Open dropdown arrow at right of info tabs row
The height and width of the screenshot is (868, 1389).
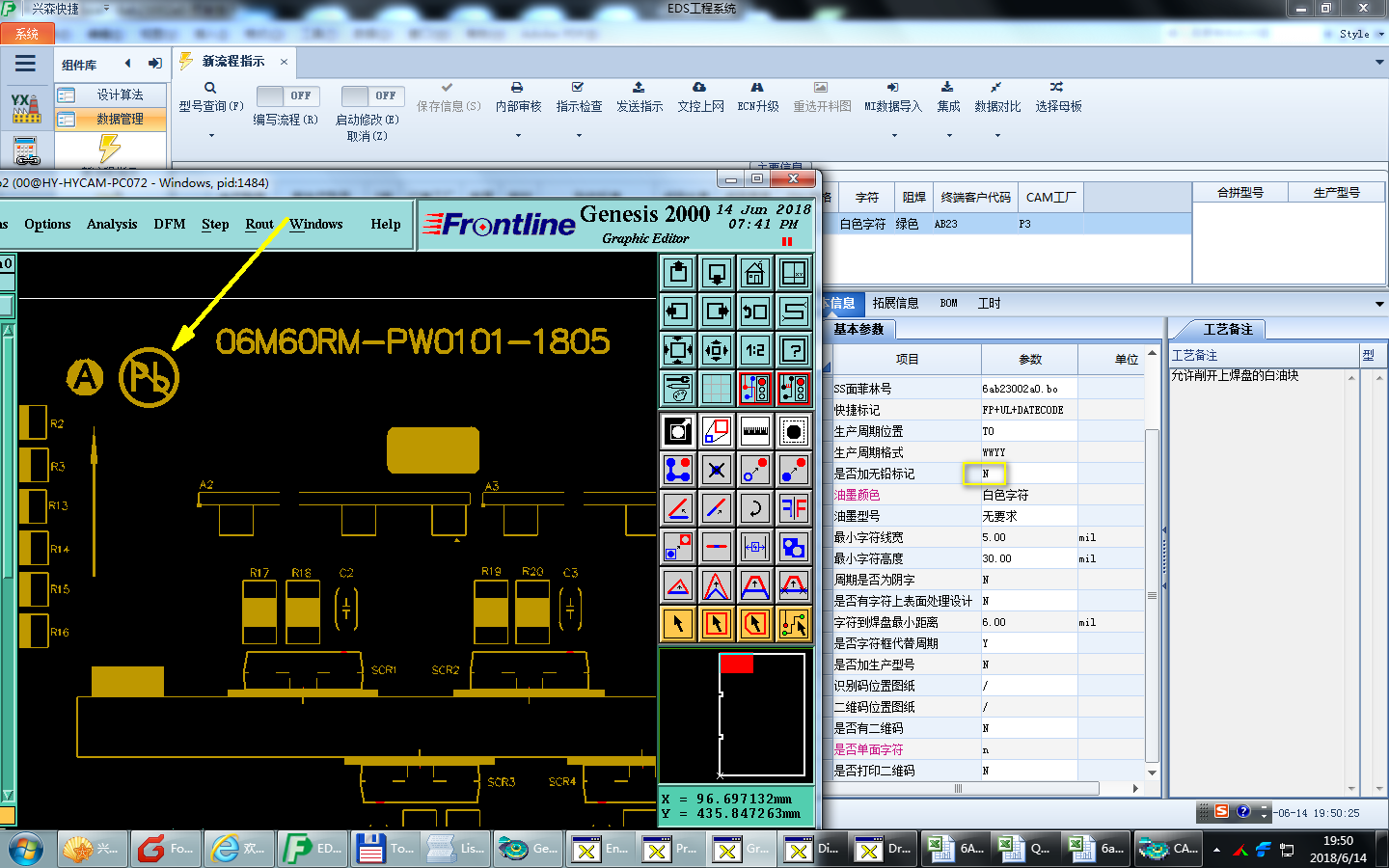tap(1379, 304)
